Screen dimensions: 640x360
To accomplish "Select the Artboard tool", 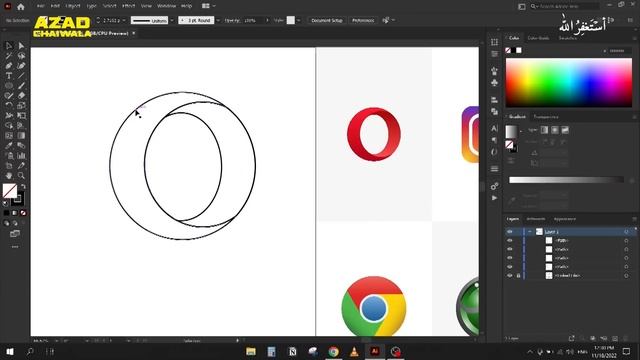I will click(x=9, y=166).
